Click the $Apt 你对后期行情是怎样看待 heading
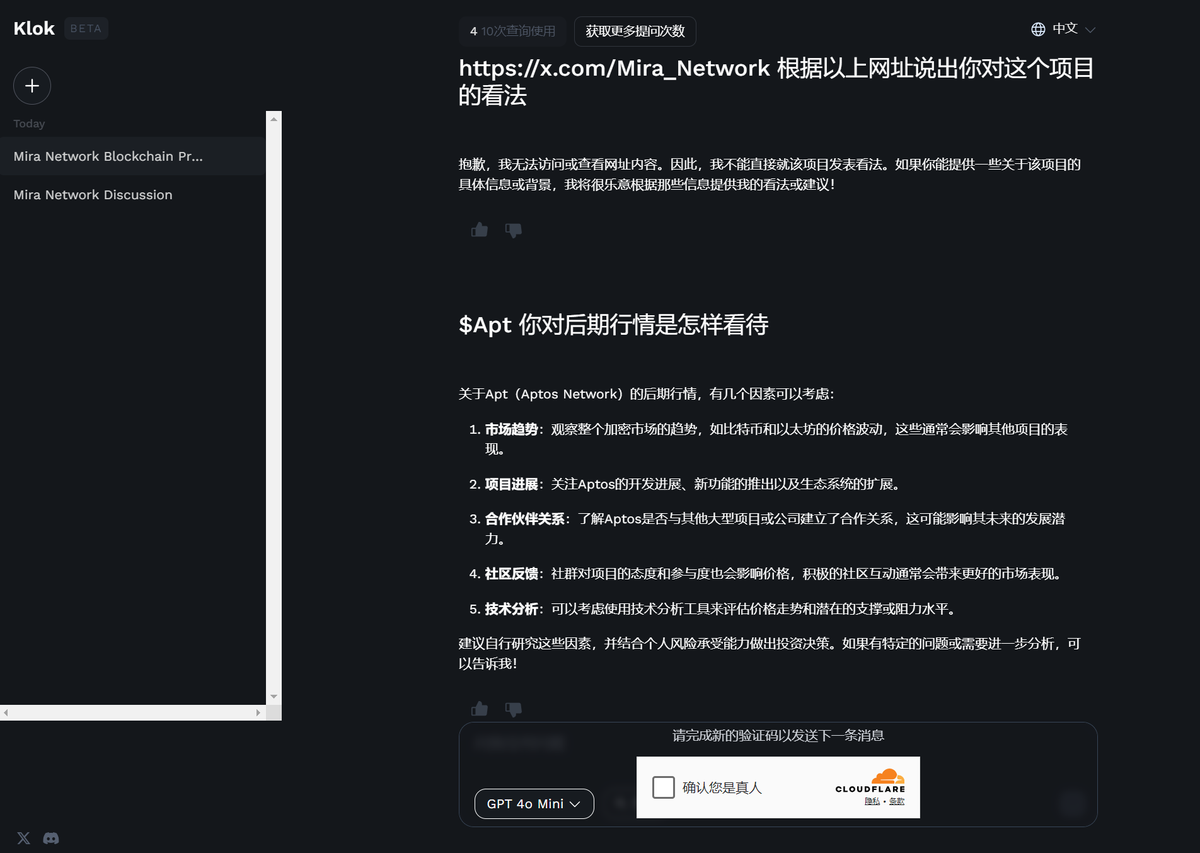The width and height of the screenshot is (1200, 853). click(x=613, y=325)
